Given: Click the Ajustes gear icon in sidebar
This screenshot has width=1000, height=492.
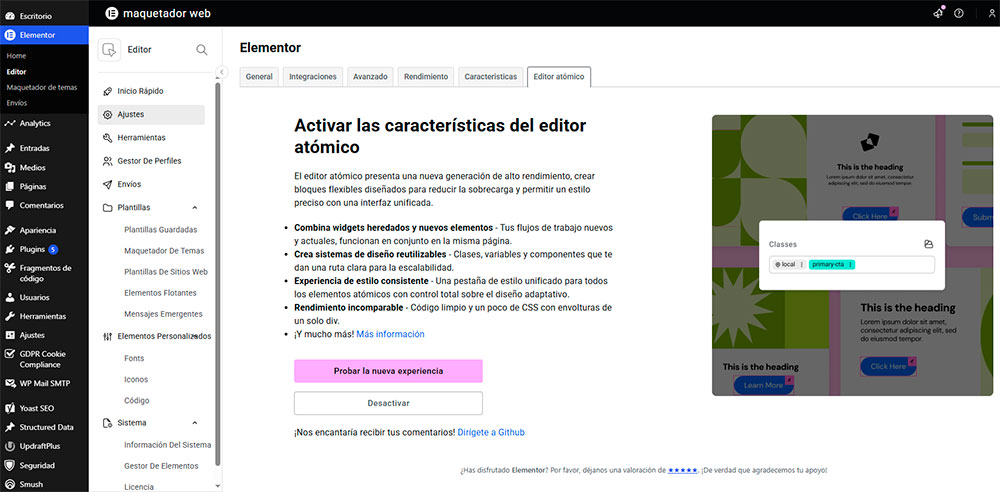Looking at the screenshot, I should pos(107,114).
